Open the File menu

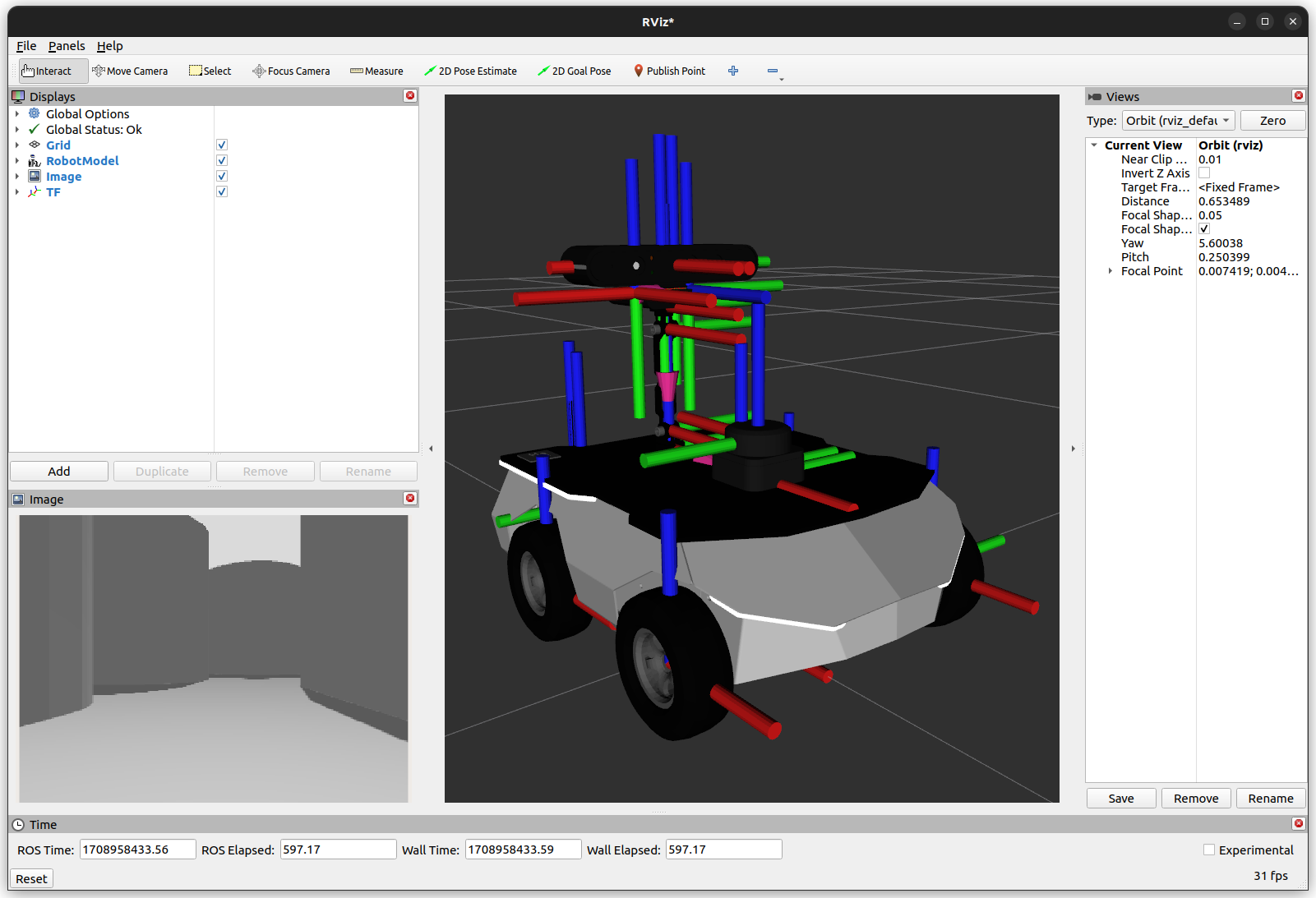[26, 46]
